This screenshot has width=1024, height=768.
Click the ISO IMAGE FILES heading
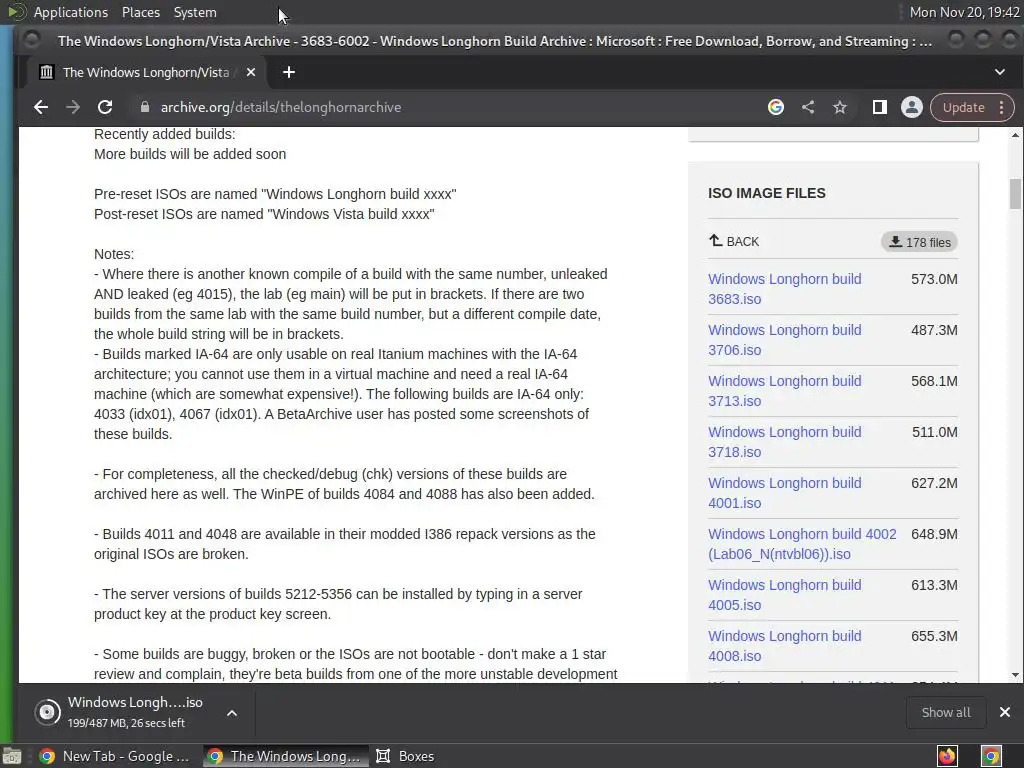pyautogui.click(x=767, y=193)
